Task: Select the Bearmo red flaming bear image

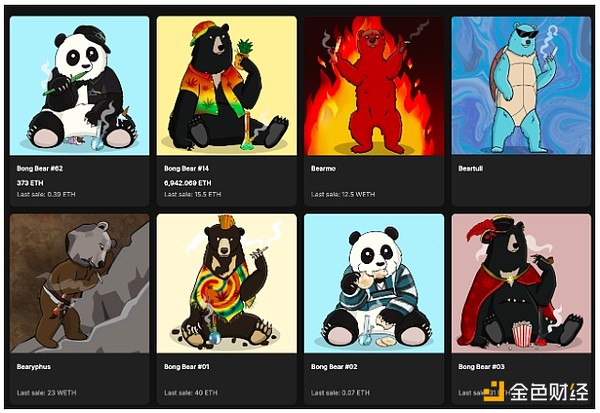Action: (374, 86)
